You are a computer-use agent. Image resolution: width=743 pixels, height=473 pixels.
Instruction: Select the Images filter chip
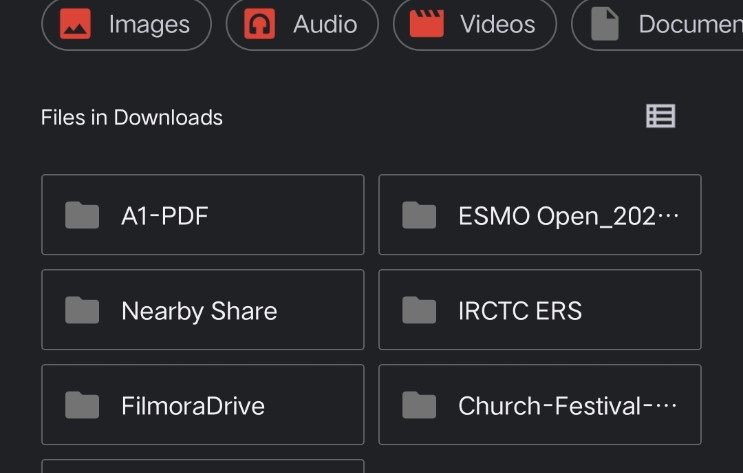click(x=127, y=24)
